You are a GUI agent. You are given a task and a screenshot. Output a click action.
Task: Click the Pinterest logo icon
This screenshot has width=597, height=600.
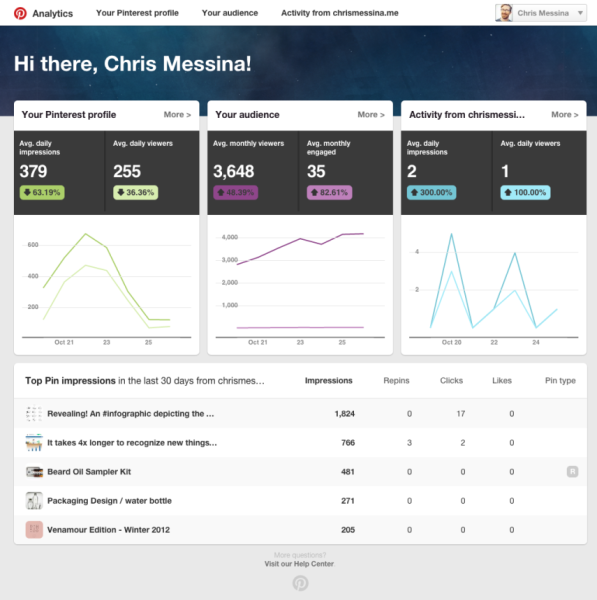tap(20, 13)
